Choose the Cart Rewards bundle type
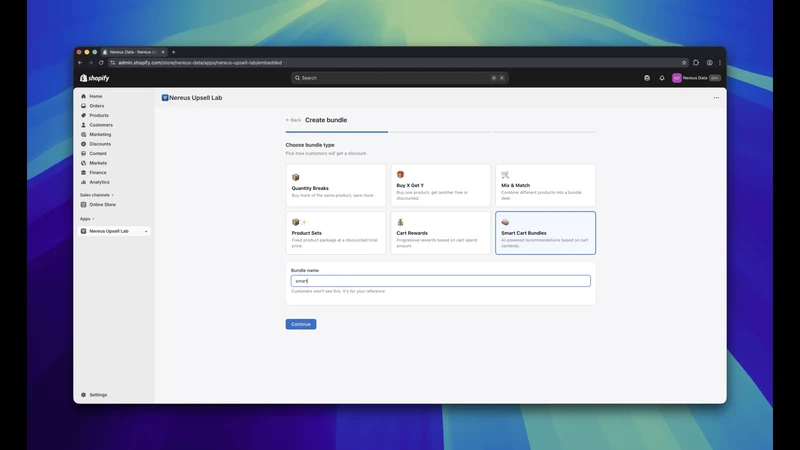 pos(440,233)
